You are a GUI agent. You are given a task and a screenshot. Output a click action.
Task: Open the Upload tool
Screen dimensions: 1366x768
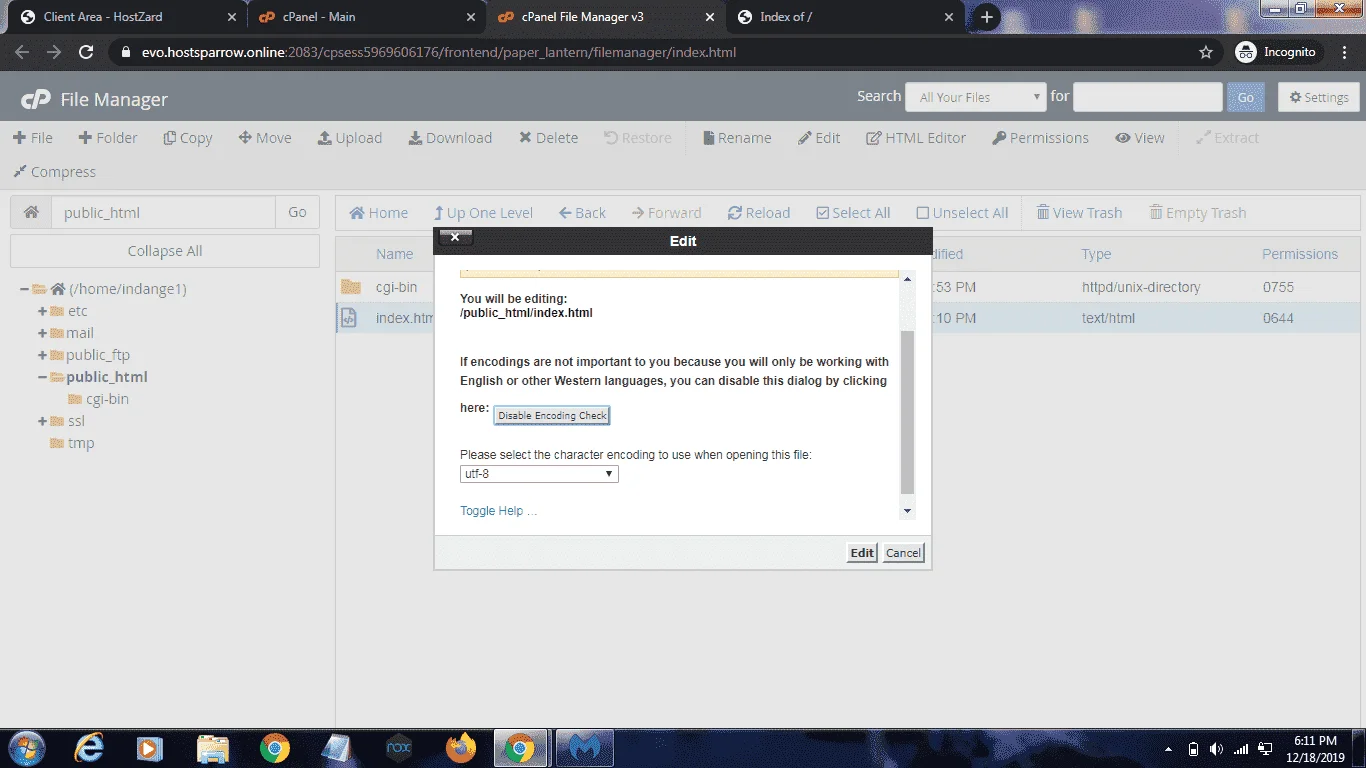[350, 138]
